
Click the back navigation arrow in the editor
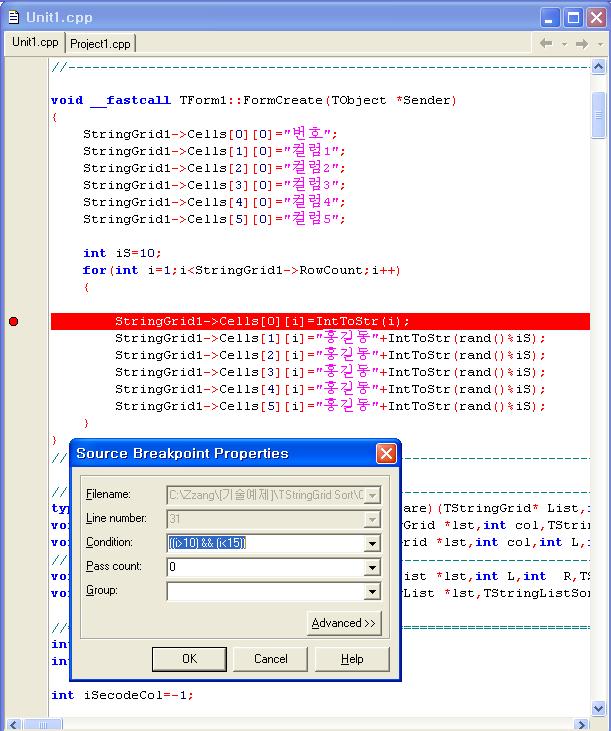coord(546,44)
